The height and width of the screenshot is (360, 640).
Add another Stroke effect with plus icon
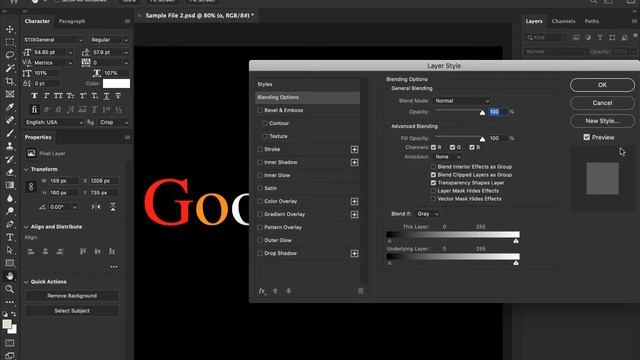pyautogui.click(x=354, y=149)
